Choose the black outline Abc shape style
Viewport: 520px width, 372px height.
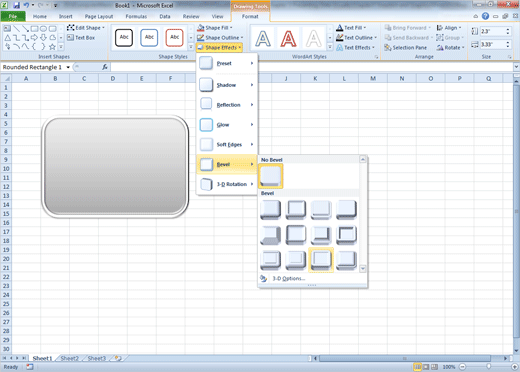coord(124,37)
